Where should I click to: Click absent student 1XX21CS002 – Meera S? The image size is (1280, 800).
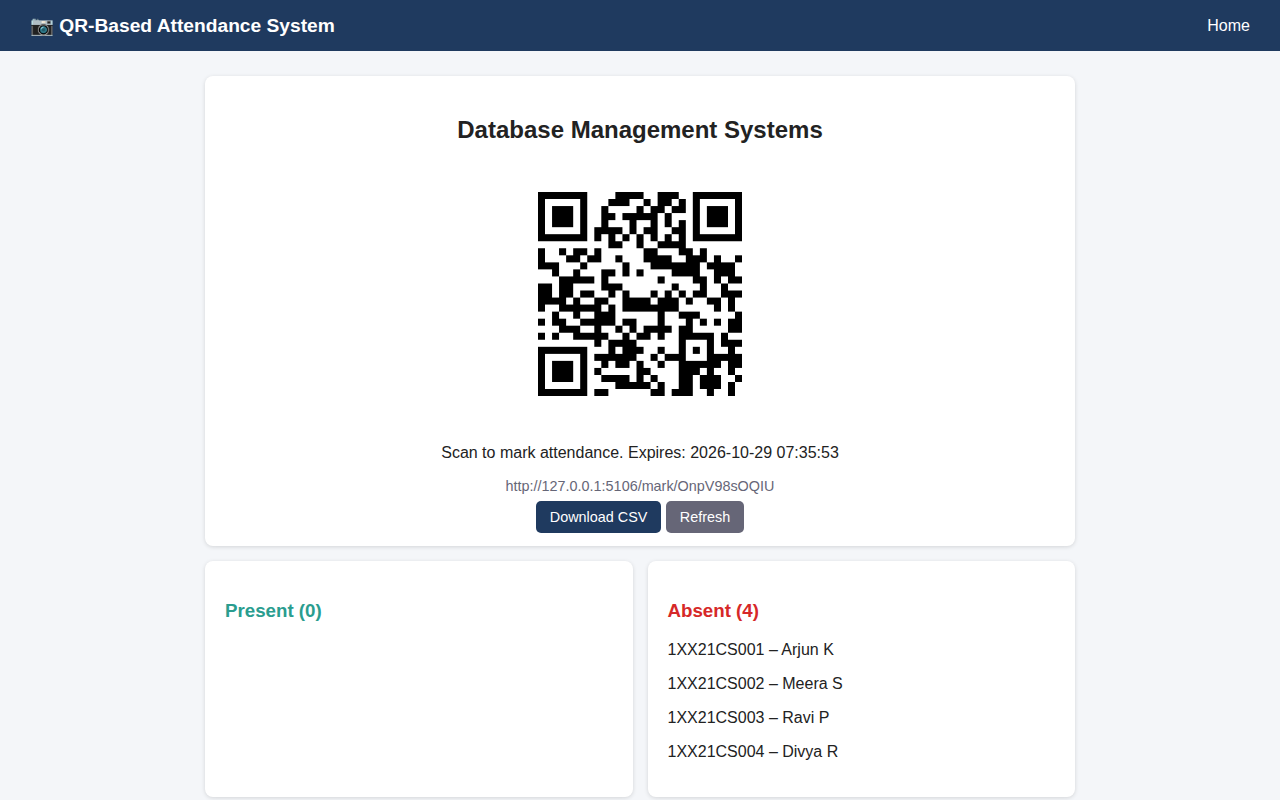pos(755,684)
